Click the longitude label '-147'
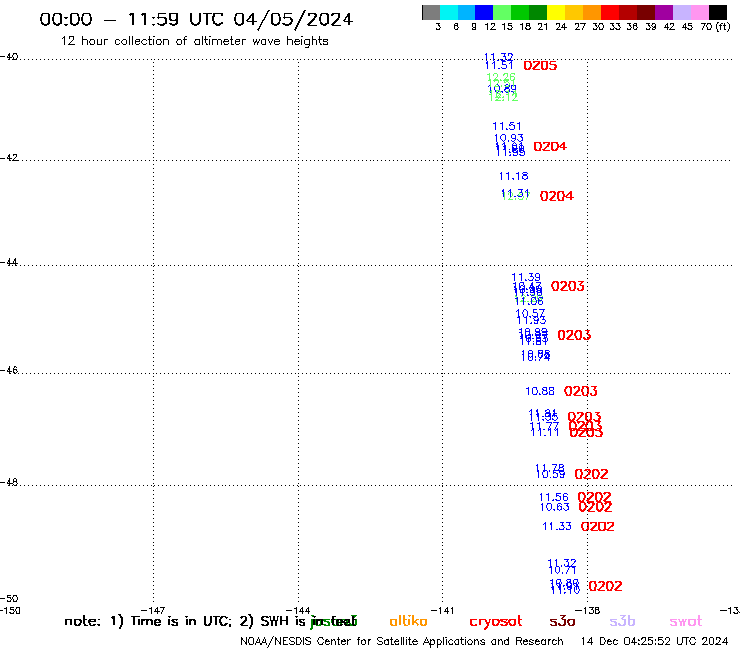 pyautogui.click(x=153, y=610)
